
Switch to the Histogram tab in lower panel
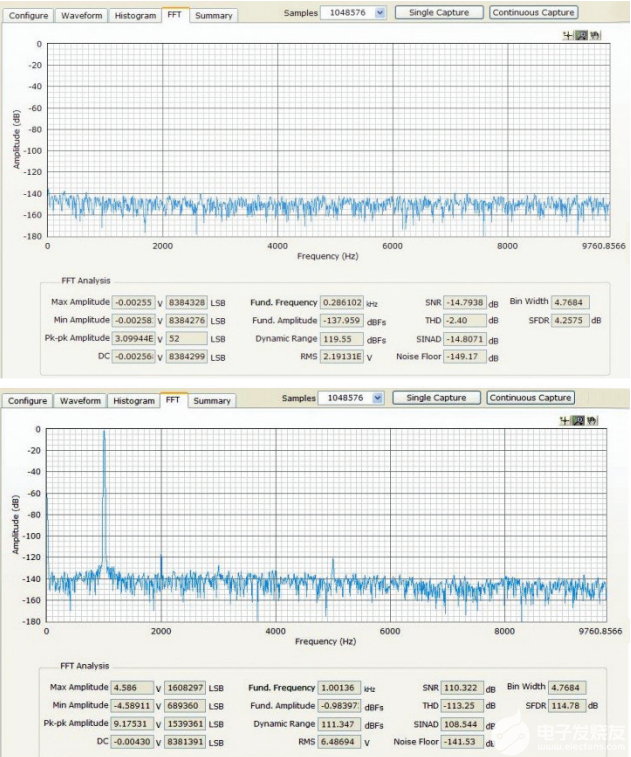[x=133, y=401]
